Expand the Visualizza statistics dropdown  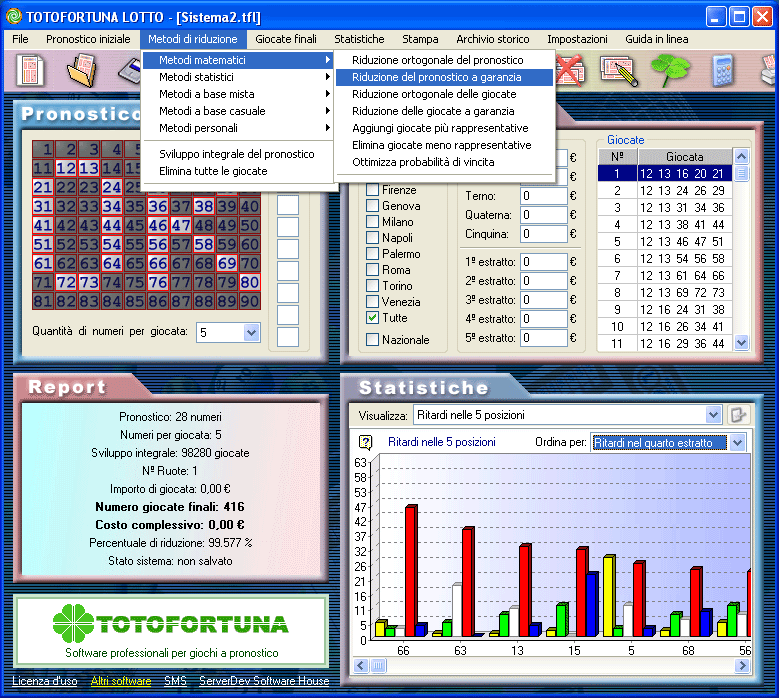tap(713, 415)
